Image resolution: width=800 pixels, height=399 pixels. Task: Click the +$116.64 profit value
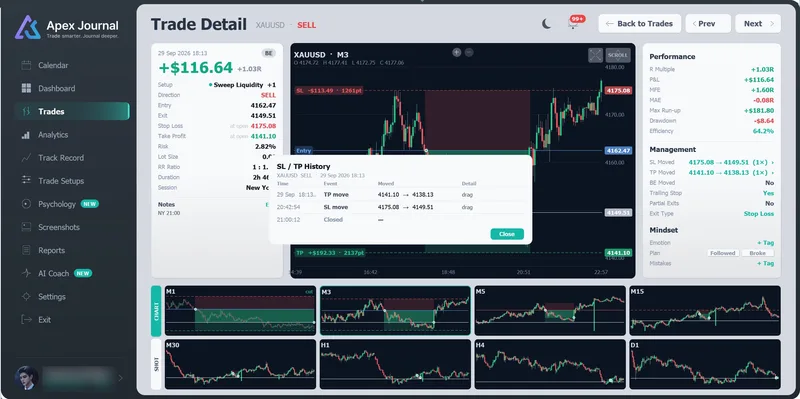[196, 68]
